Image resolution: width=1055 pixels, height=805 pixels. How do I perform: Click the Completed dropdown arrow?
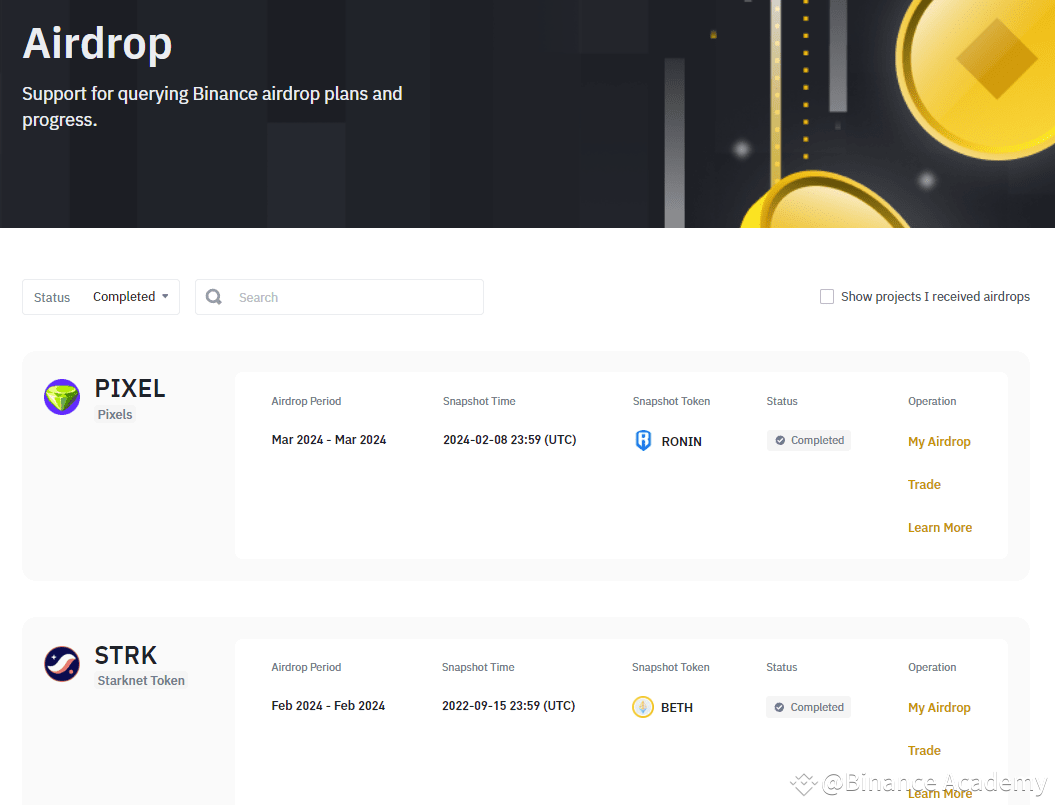[165, 296]
